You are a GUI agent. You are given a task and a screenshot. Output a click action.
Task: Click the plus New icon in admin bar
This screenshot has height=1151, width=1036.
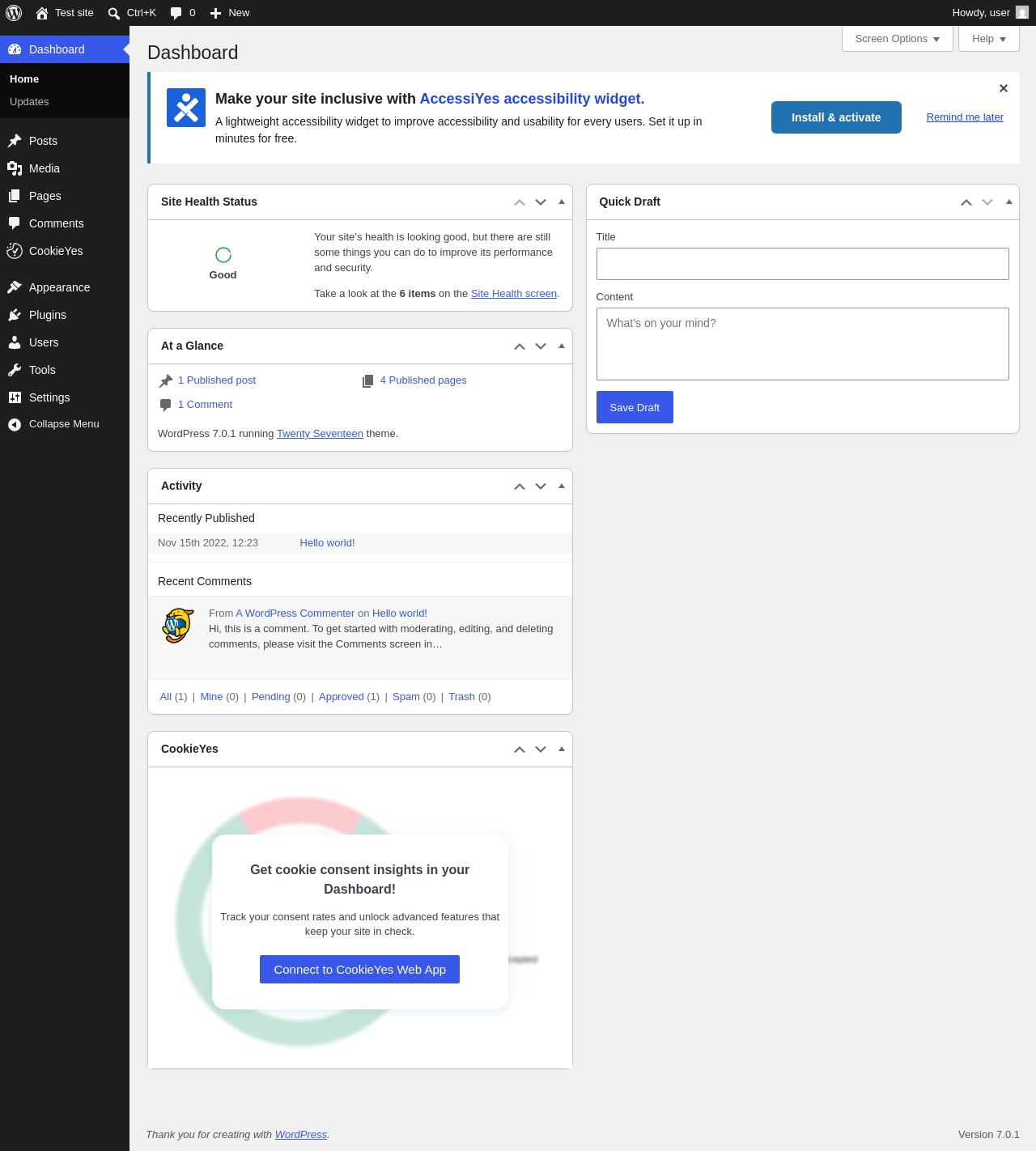215,13
